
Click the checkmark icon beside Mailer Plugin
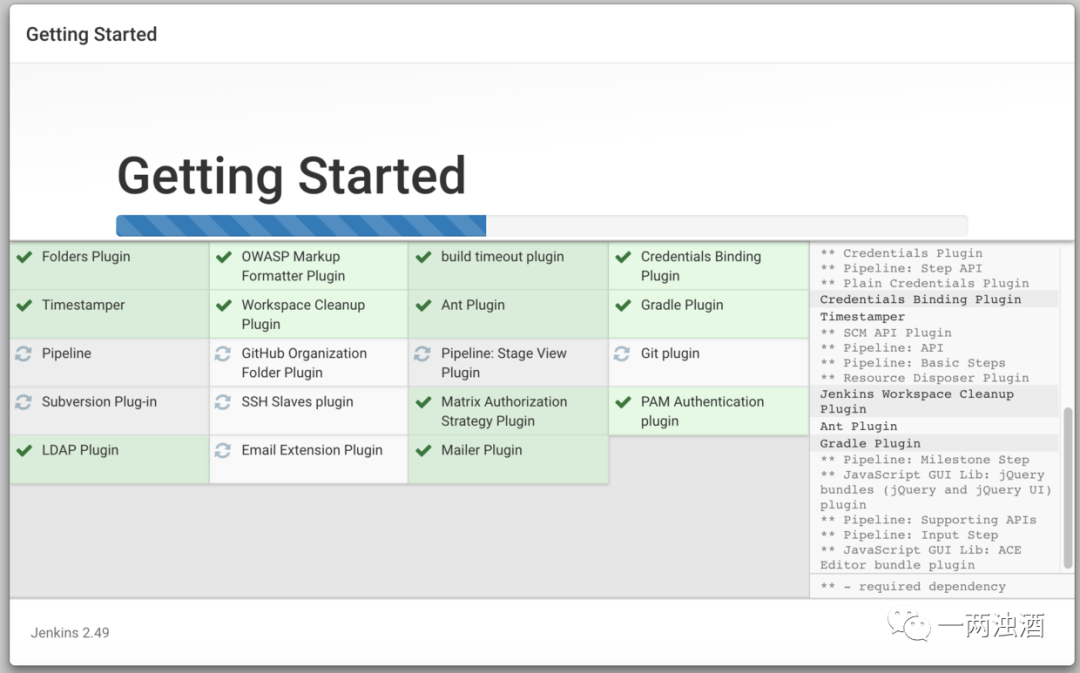pyautogui.click(x=424, y=451)
